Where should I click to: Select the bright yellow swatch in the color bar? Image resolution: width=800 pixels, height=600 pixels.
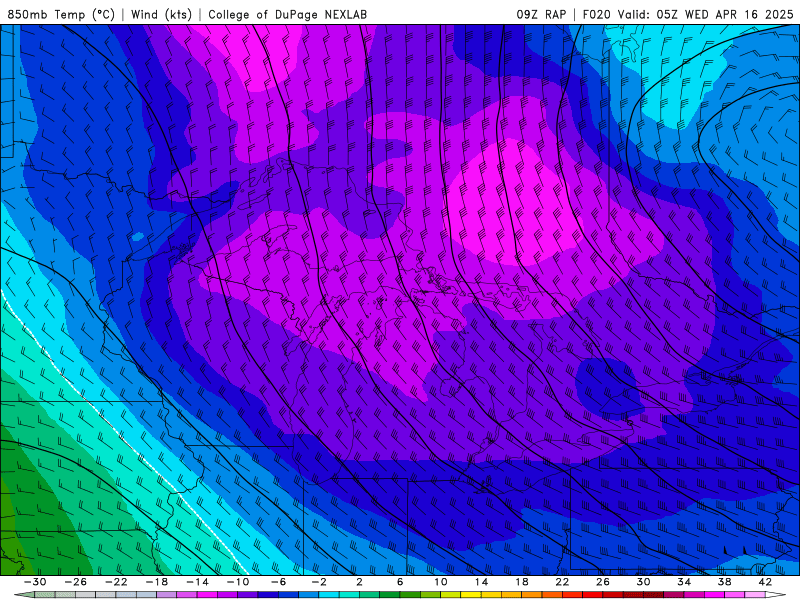(471, 595)
